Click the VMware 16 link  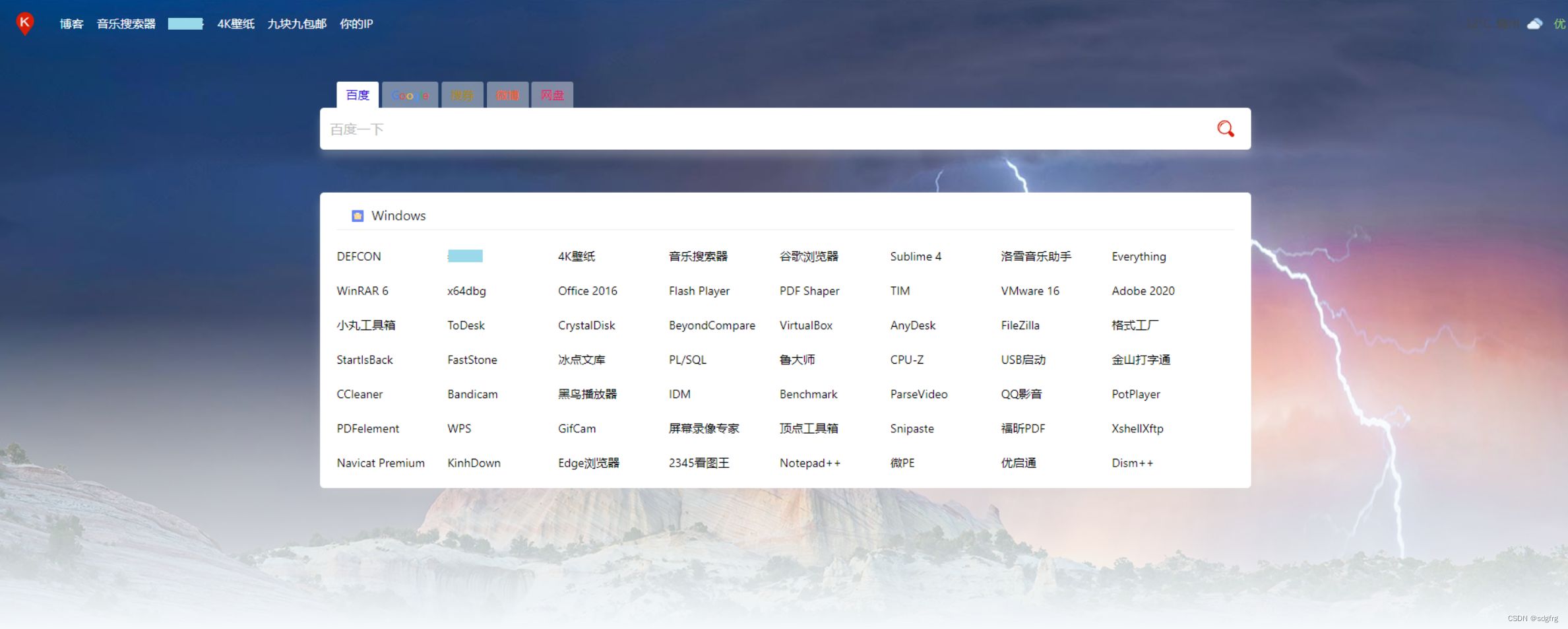coord(1030,291)
